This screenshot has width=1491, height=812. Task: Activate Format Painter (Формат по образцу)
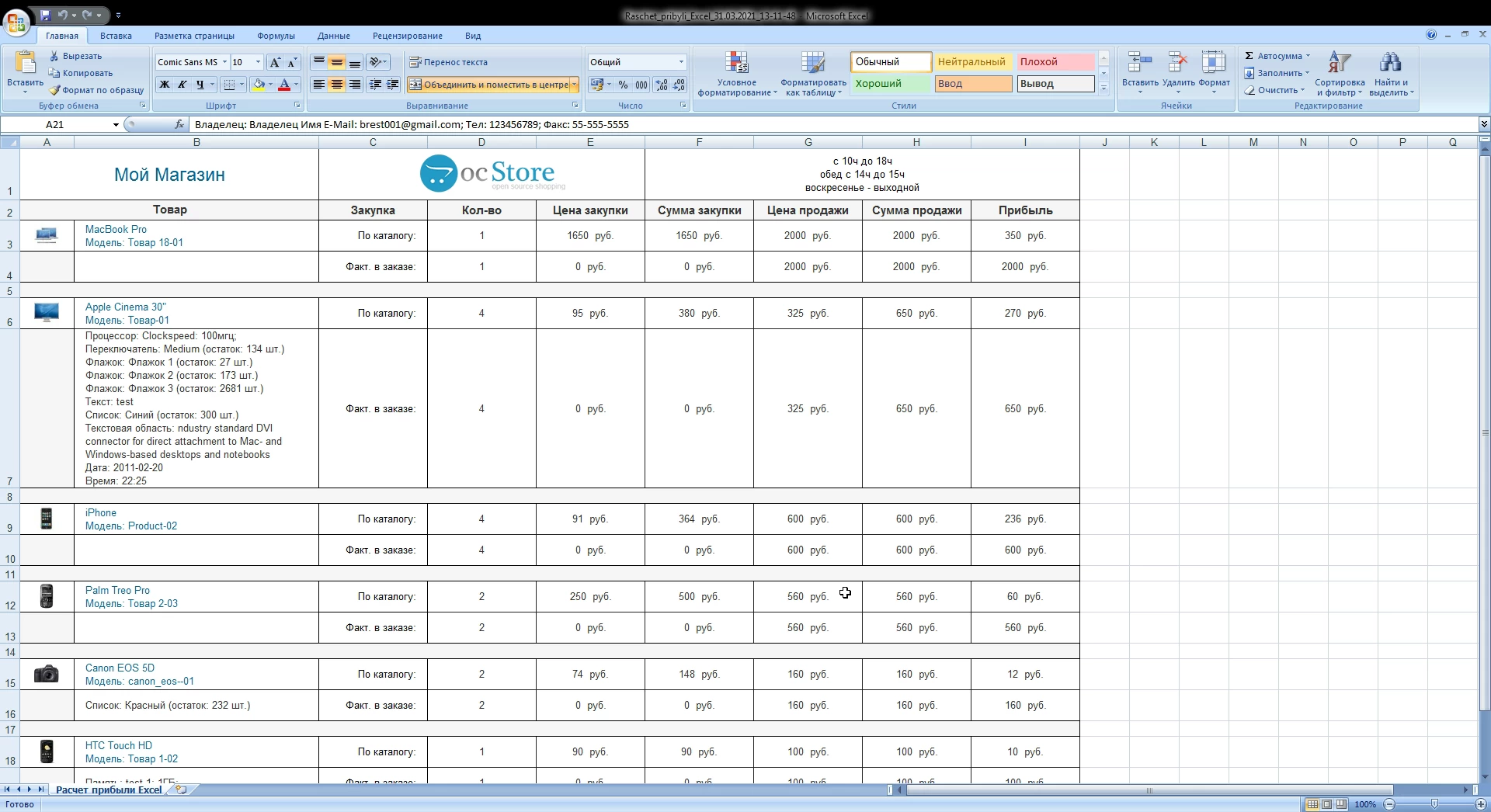point(96,90)
